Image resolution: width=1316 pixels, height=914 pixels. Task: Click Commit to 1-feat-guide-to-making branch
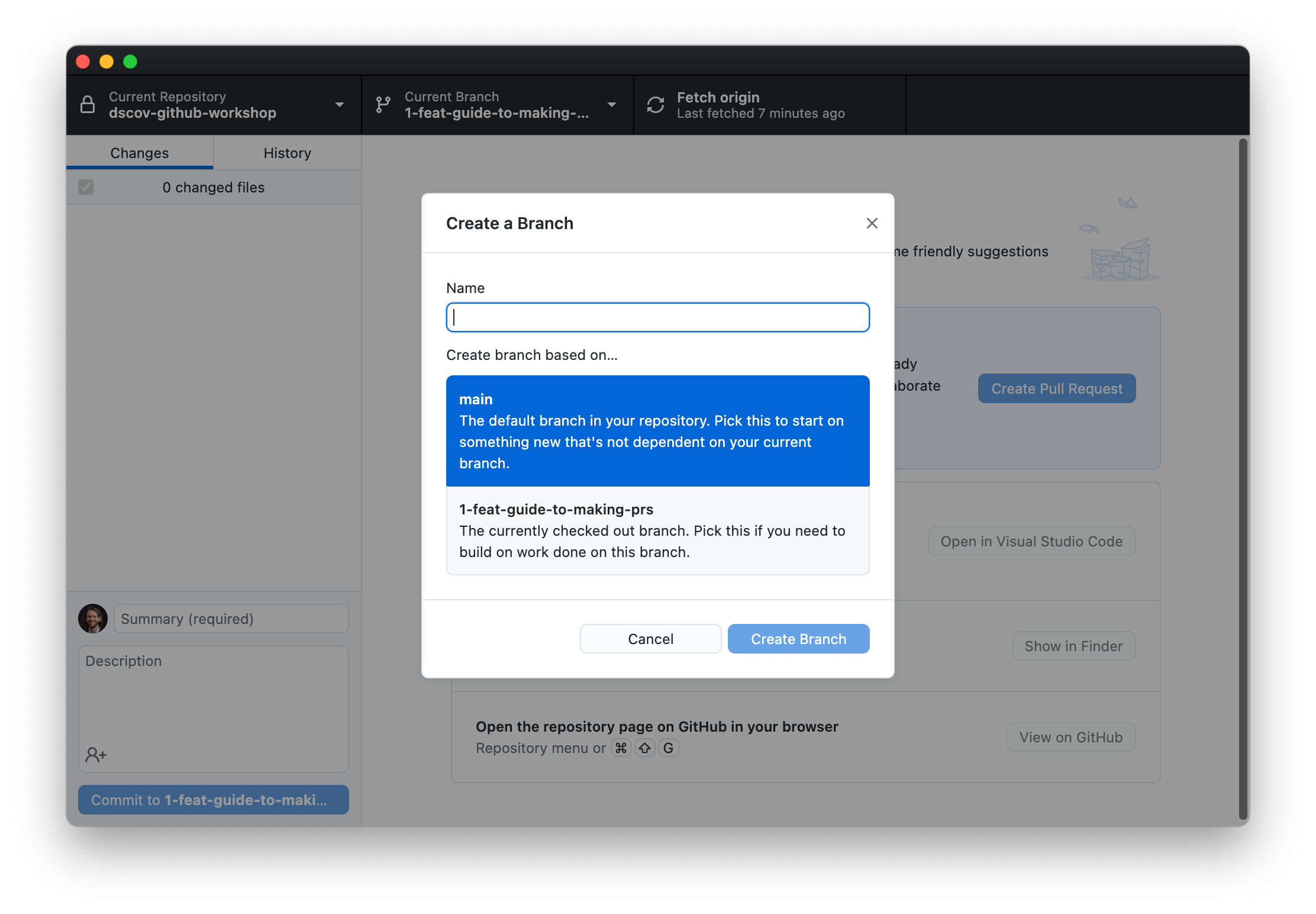[x=213, y=800]
